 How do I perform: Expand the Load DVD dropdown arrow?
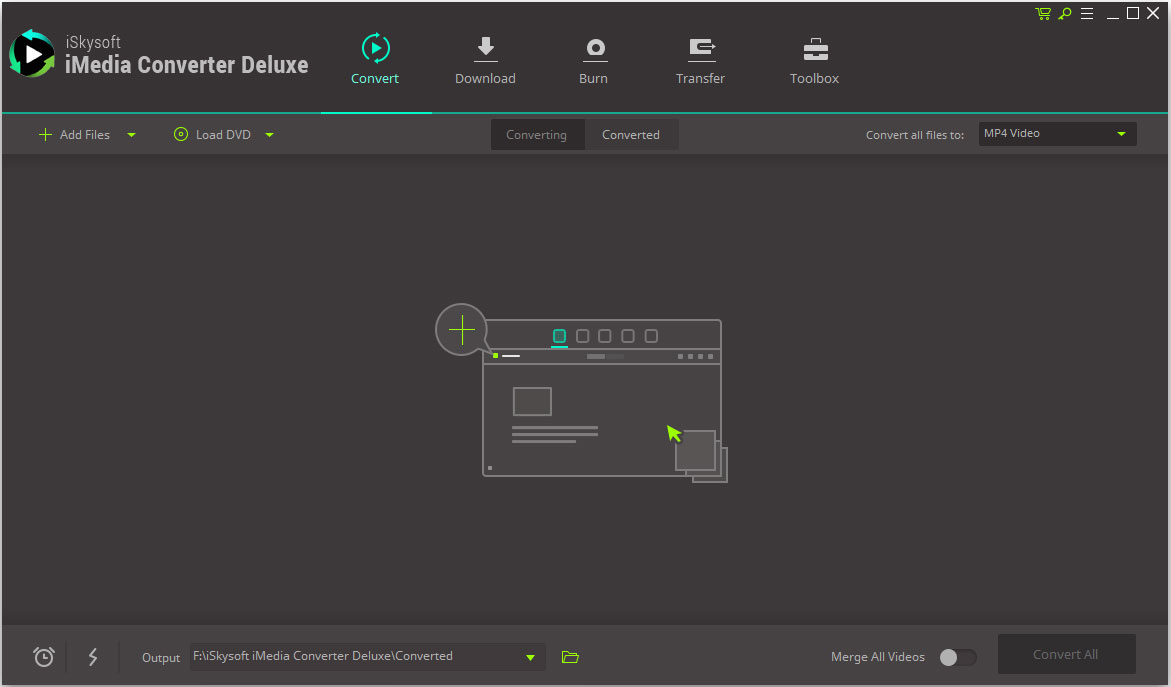pyautogui.click(x=269, y=135)
